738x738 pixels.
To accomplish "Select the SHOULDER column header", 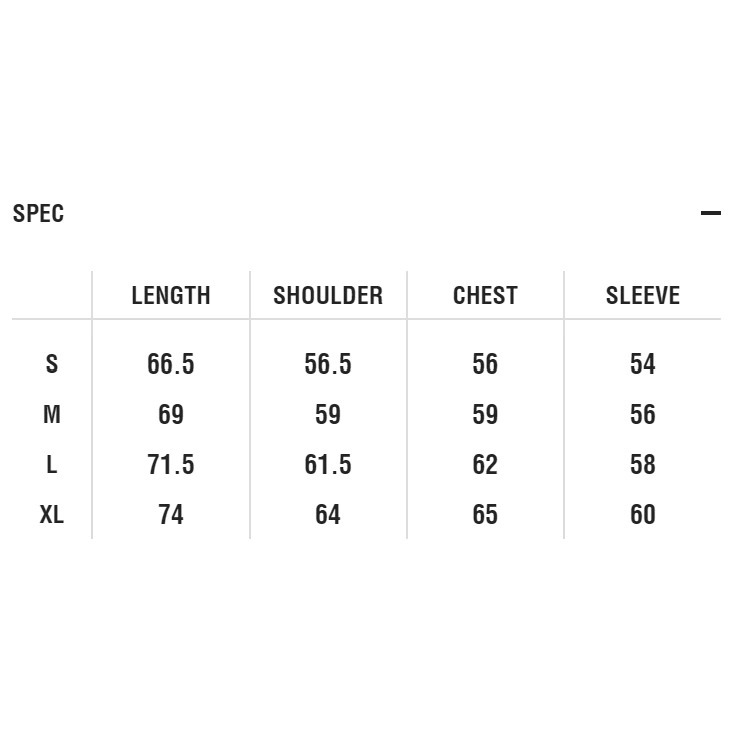I will (328, 296).
